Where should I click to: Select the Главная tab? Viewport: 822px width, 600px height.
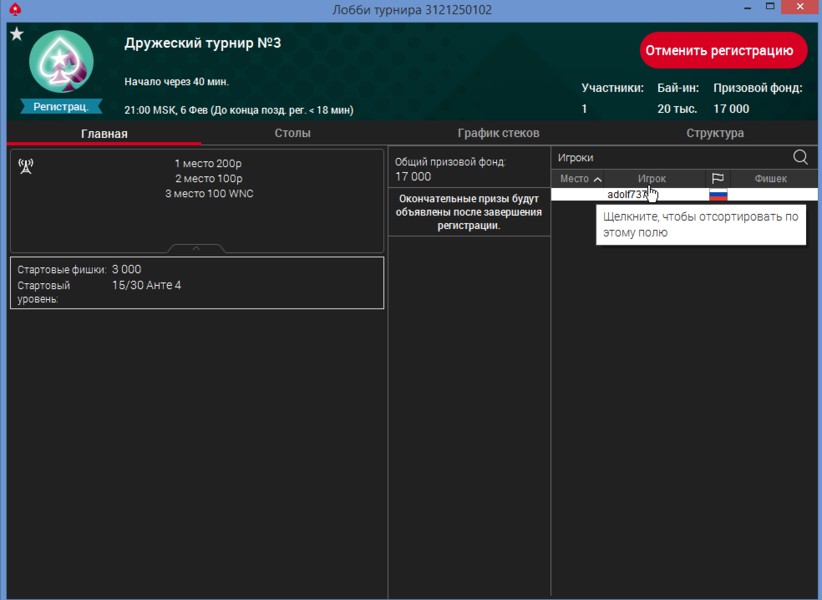click(x=104, y=133)
